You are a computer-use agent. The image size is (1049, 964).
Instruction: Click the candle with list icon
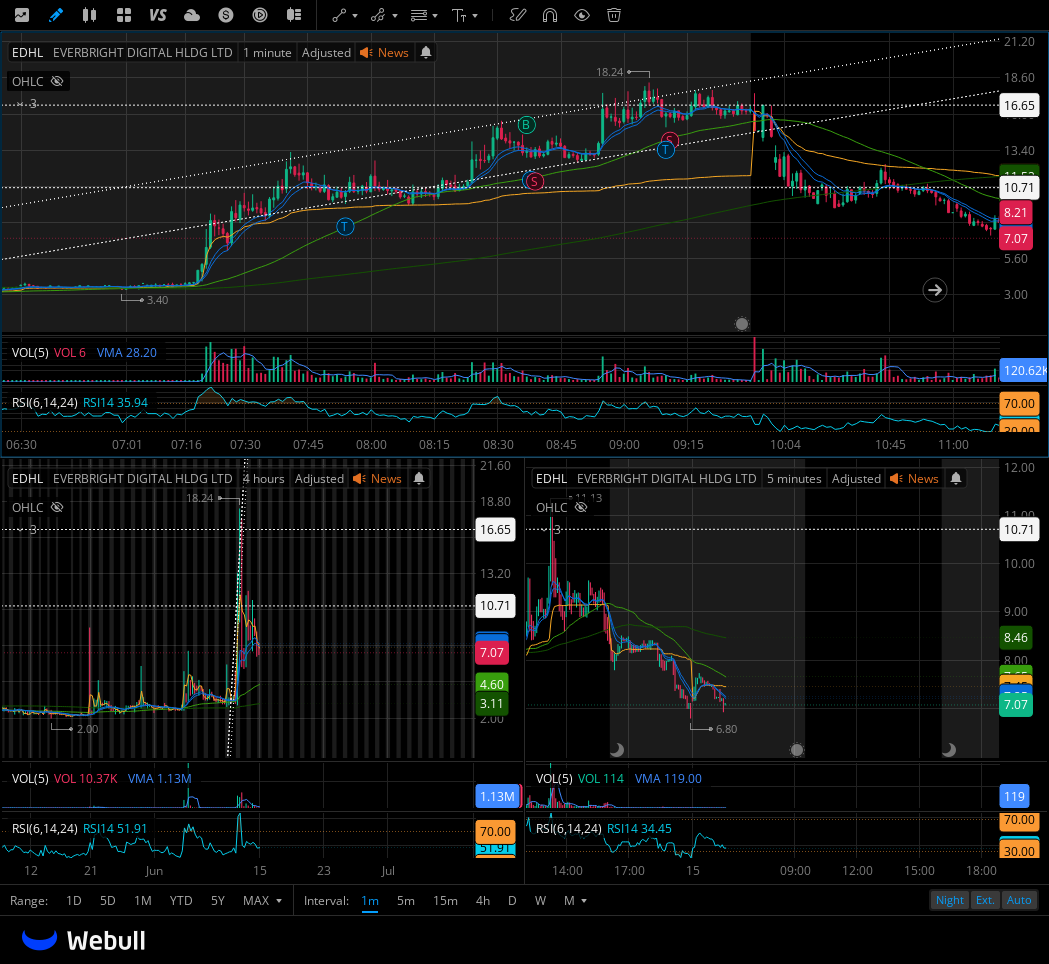pyautogui.click(x=294, y=15)
